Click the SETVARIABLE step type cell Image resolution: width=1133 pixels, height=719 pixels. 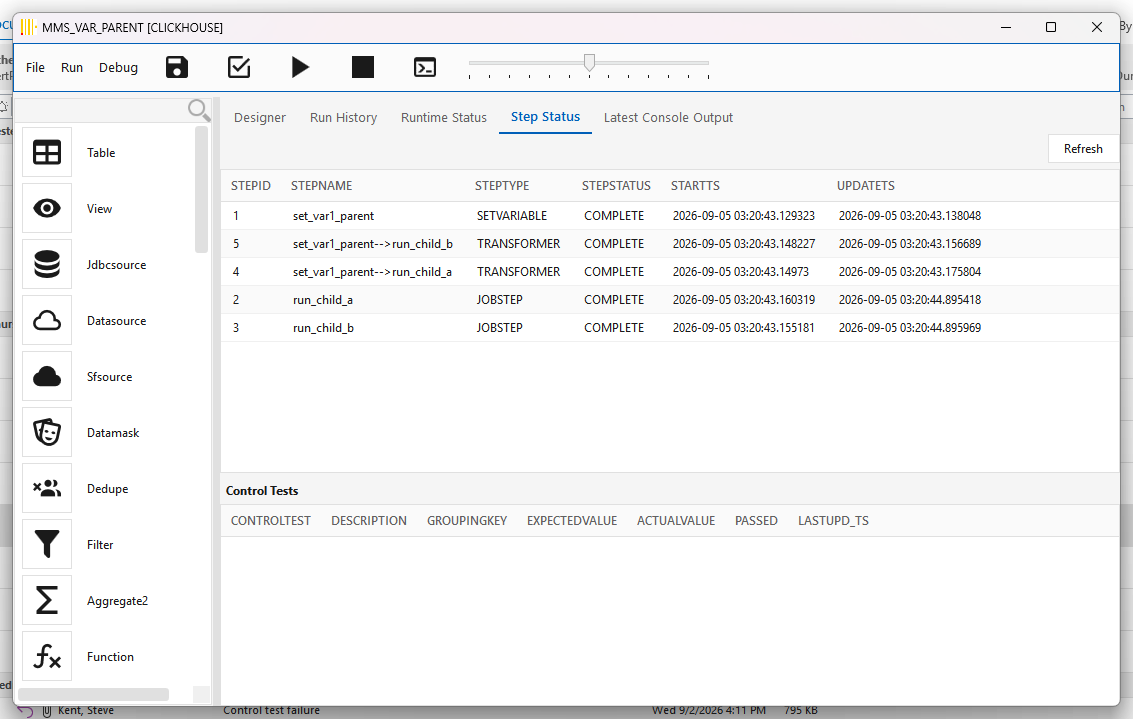(x=512, y=215)
